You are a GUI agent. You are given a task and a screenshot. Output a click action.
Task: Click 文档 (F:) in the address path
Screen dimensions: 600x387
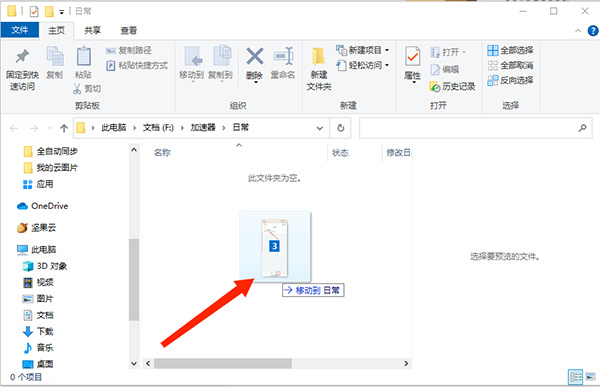158,127
